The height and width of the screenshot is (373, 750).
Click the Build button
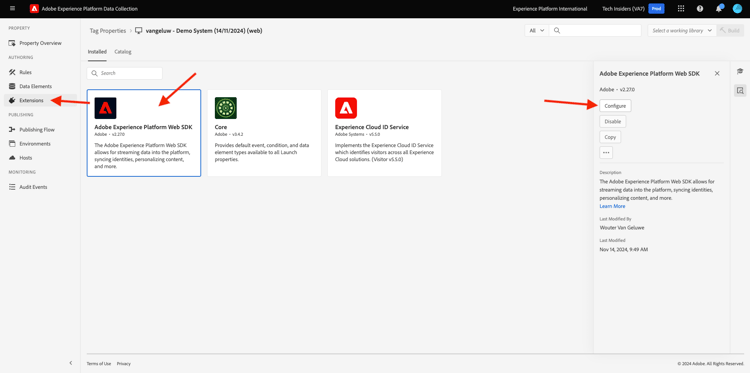pyautogui.click(x=730, y=31)
